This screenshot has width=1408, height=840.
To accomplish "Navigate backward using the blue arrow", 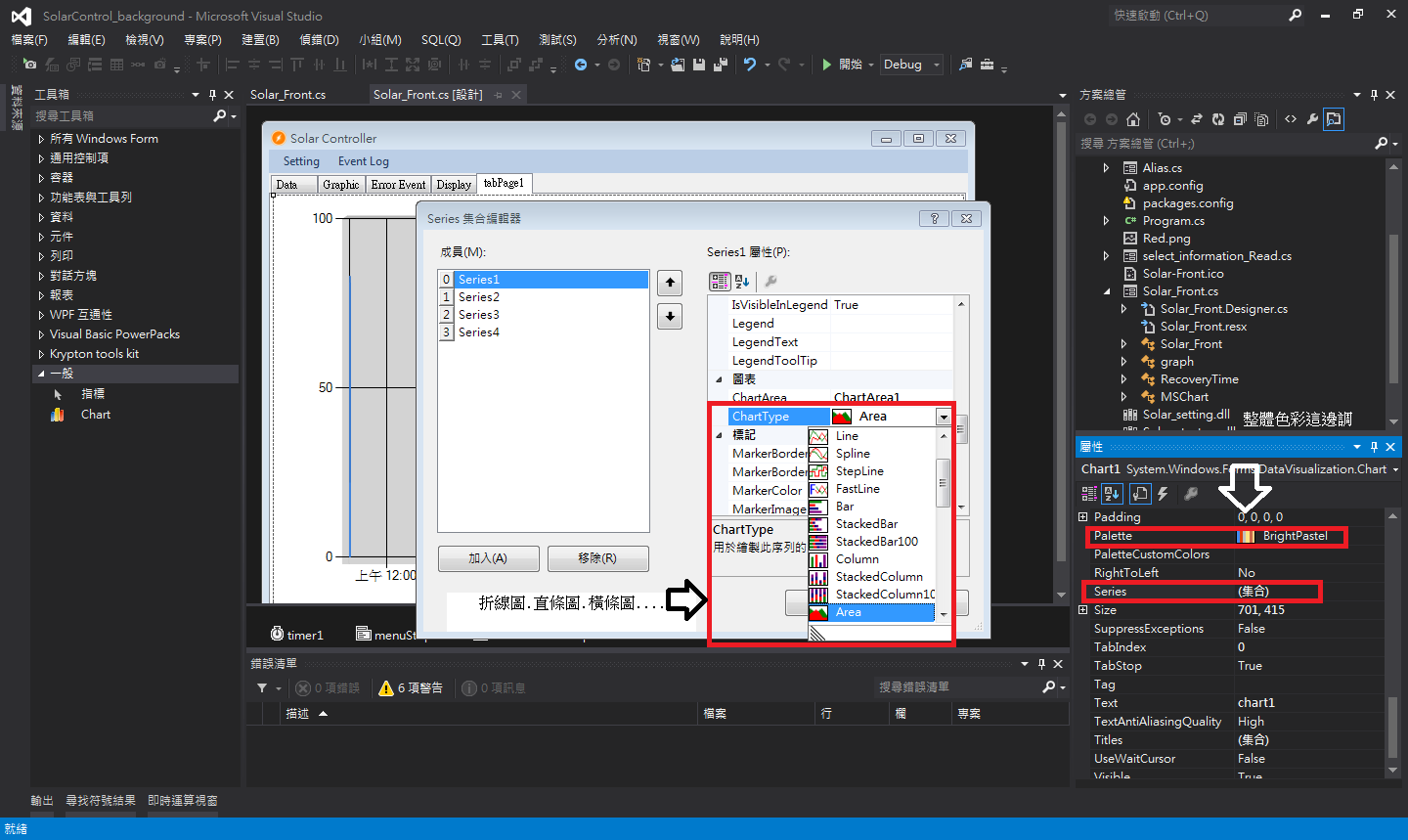I will [x=581, y=65].
